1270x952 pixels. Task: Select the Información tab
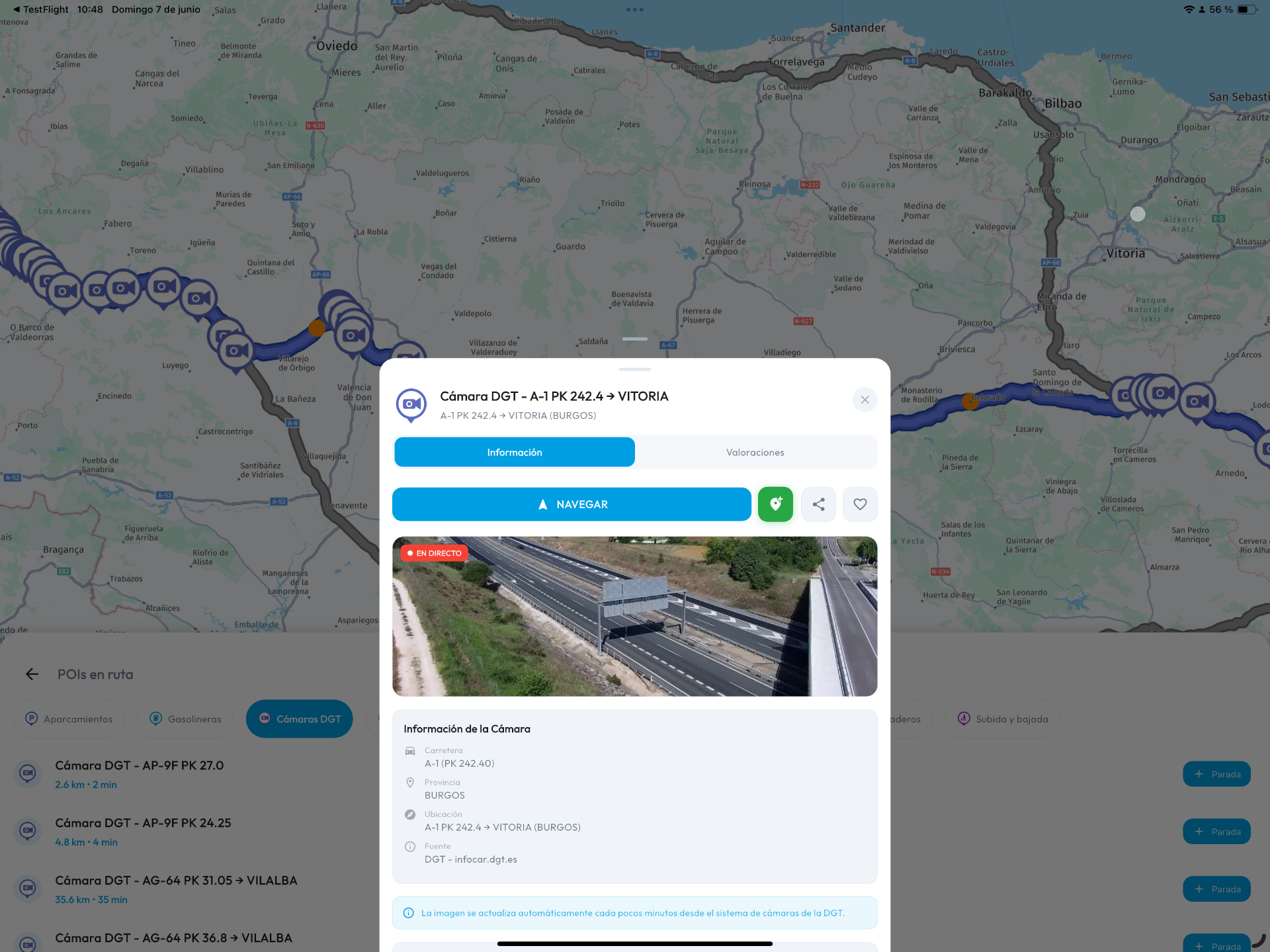click(x=515, y=453)
